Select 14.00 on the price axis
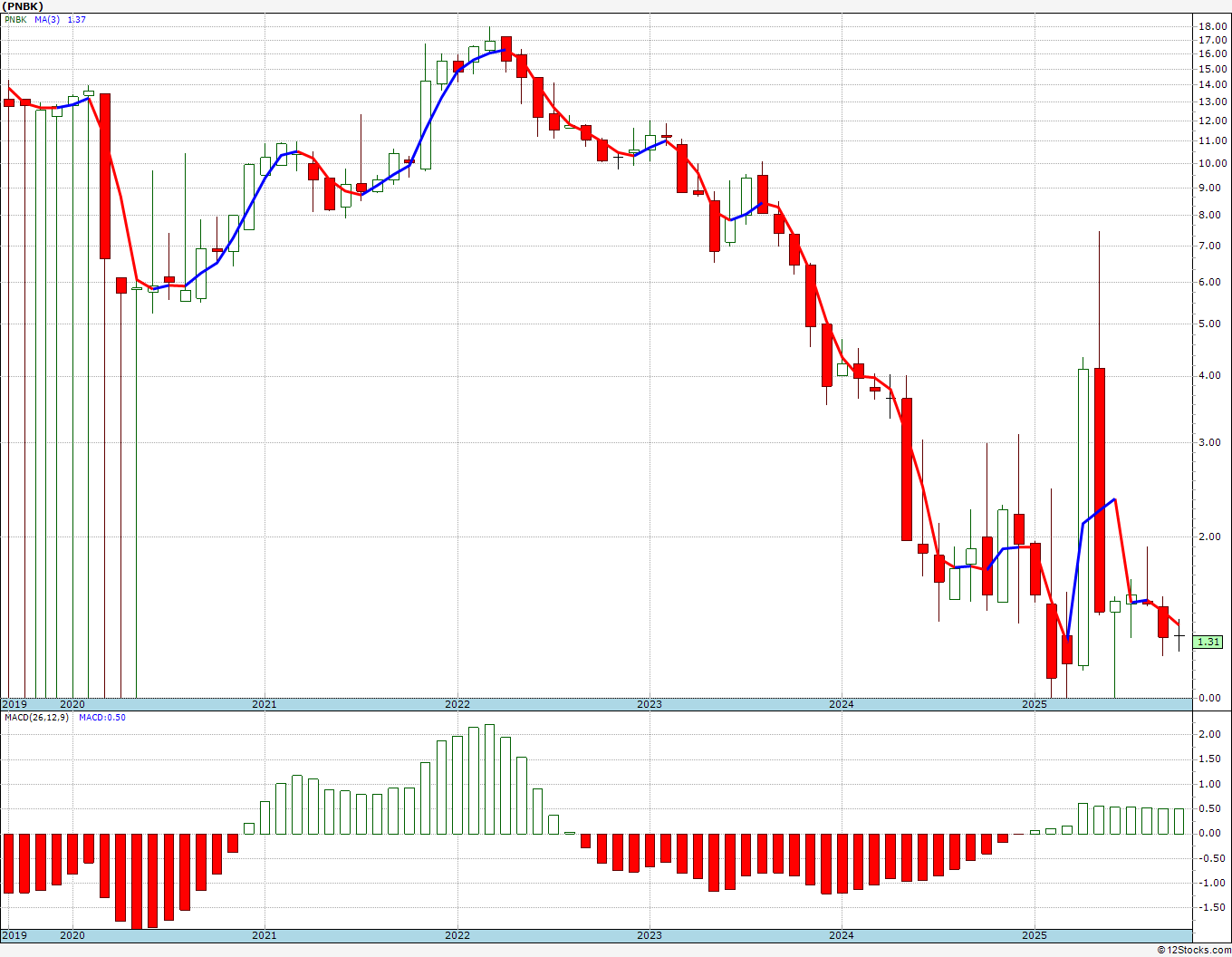The image size is (1232, 957). coord(1212,84)
